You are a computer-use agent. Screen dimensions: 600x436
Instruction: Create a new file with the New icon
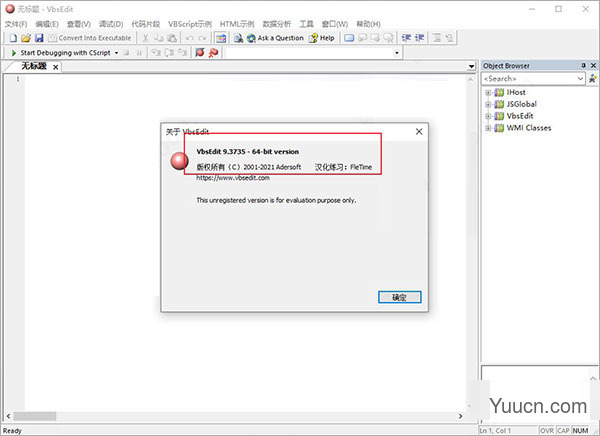[x=13, y=38]
